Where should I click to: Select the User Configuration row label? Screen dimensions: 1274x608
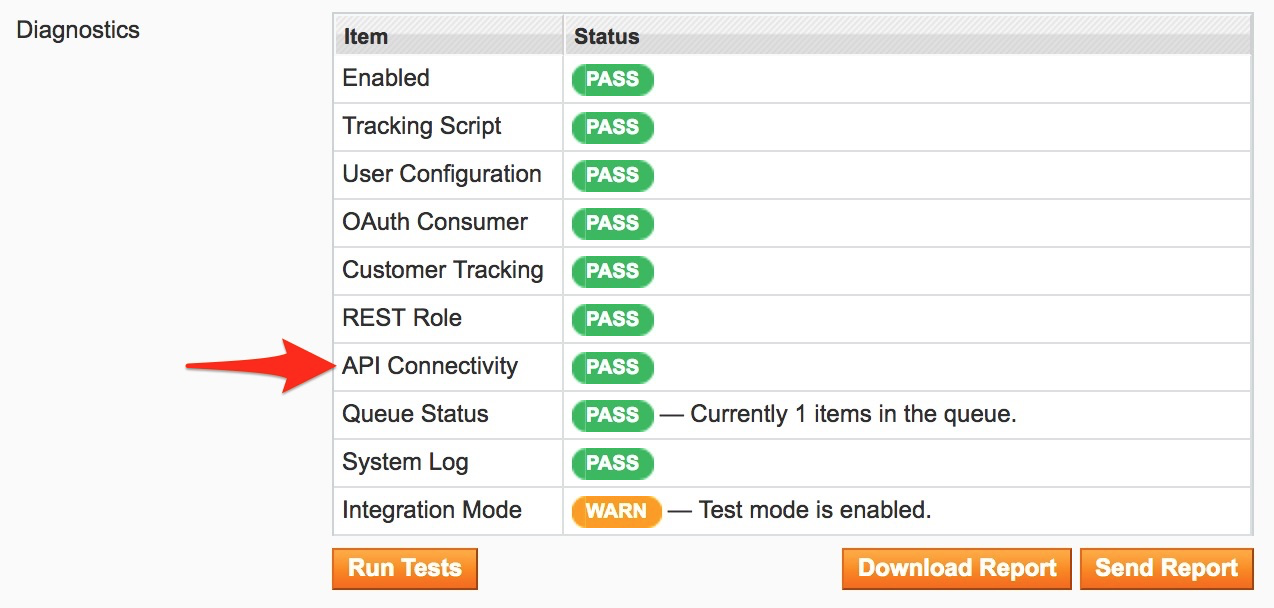[442, 174]
